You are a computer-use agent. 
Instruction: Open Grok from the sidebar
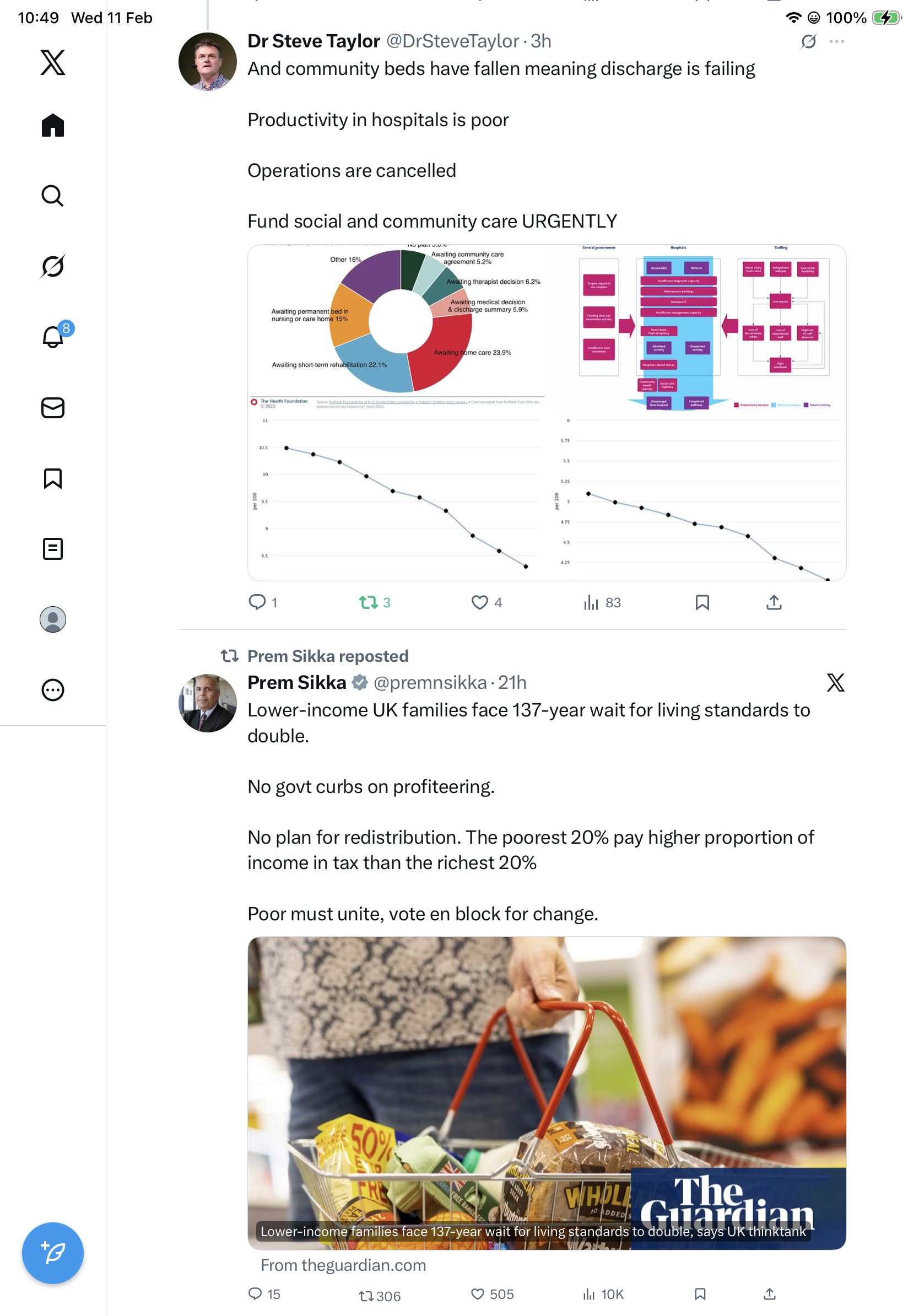click(x=53, y=266)
